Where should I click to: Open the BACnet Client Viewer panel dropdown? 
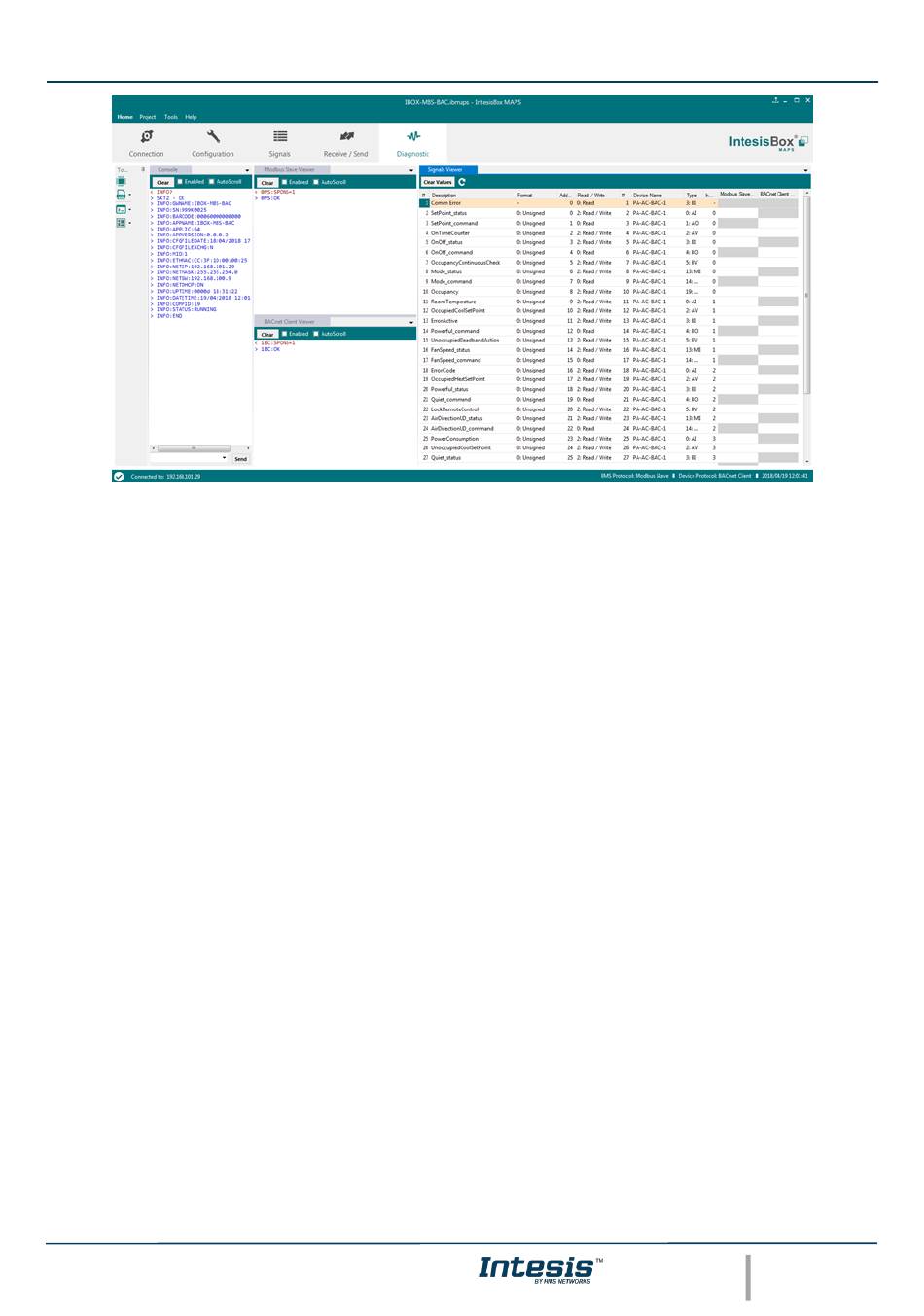coord(411,322)
